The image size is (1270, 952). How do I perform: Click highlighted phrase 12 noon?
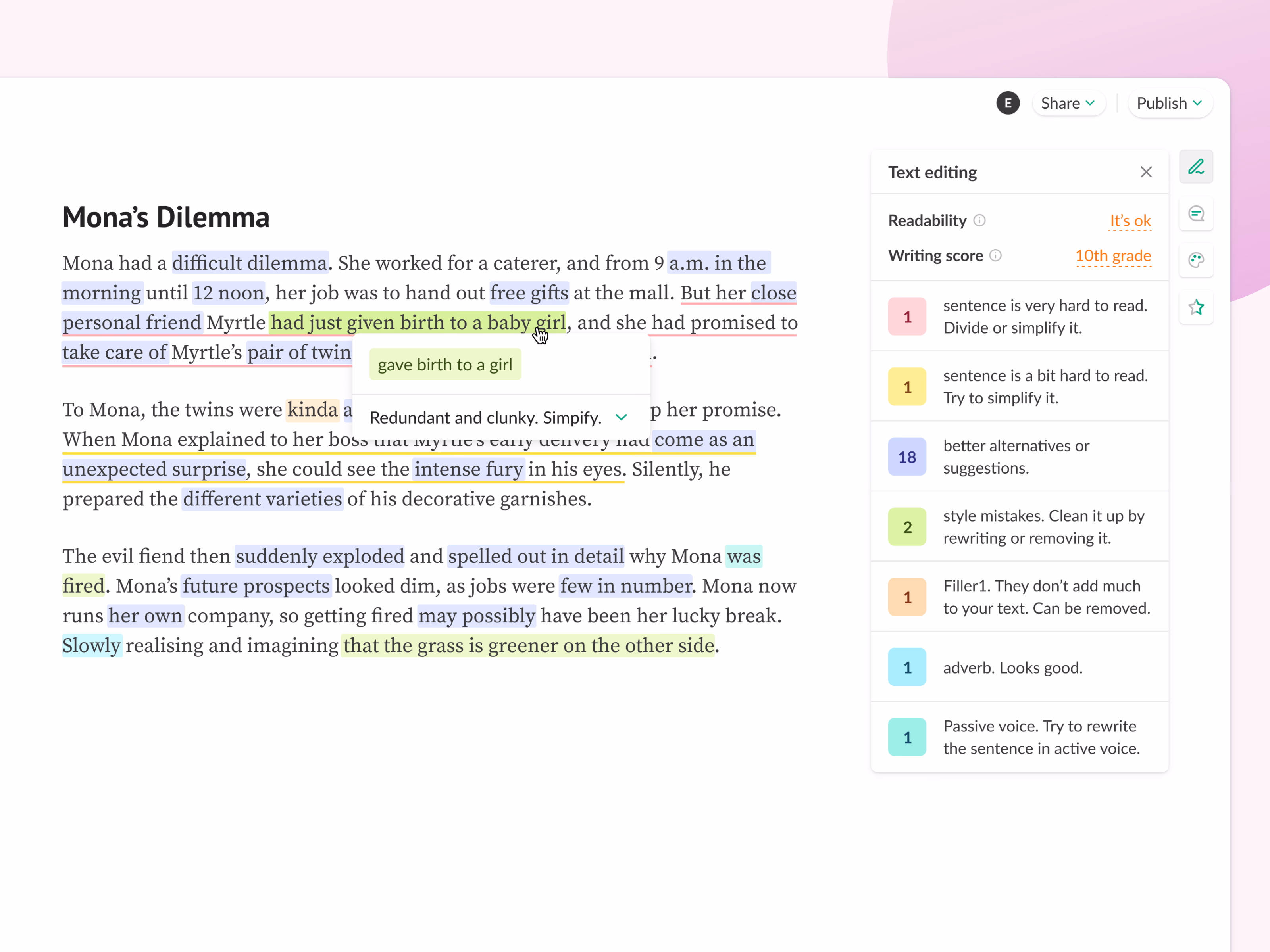(228, 293)
